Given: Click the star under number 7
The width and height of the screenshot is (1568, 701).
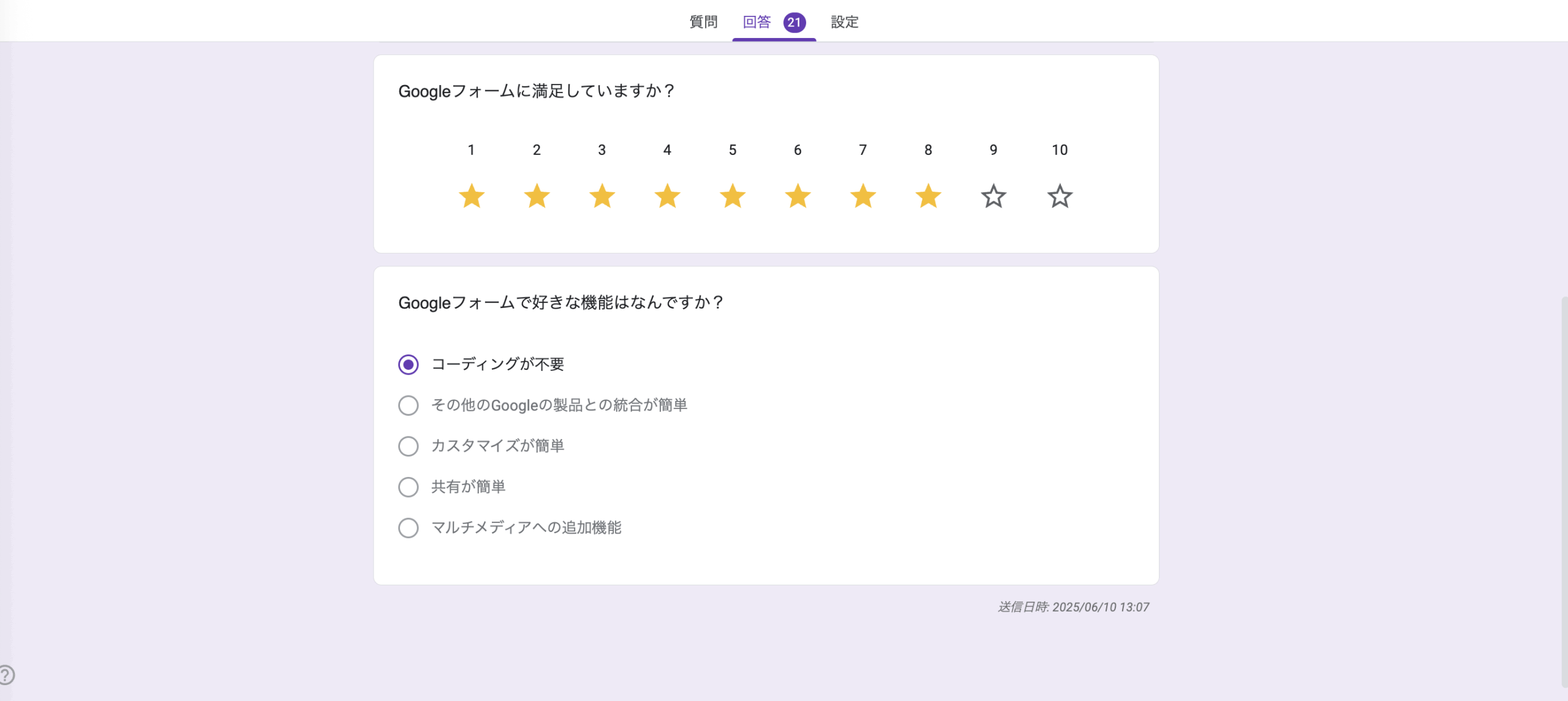Looking at the screenshot, I should [x=863, y=196].
